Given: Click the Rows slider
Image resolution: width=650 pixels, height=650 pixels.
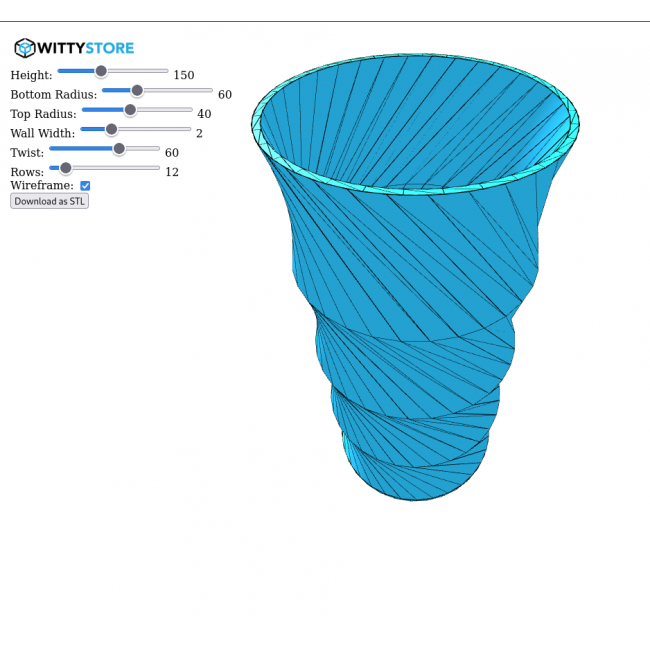Looking at the screenshot, I should (104, 168).
